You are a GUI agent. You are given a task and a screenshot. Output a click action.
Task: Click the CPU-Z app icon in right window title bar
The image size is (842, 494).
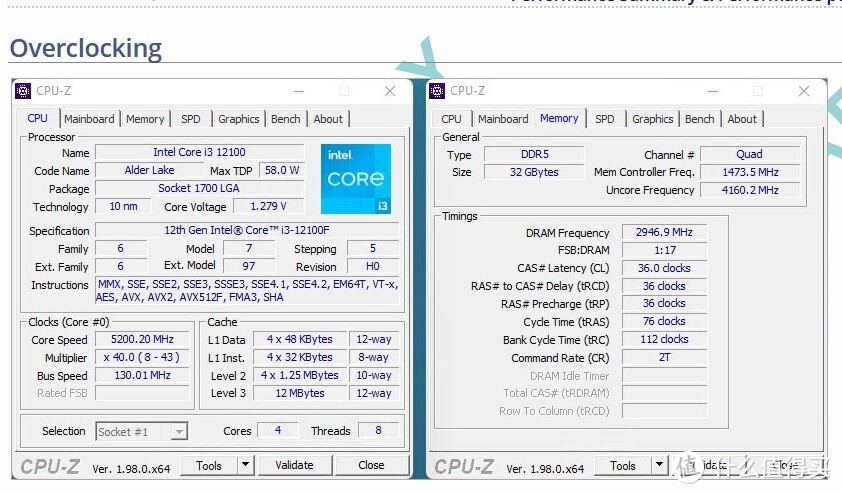pos(437,91)
